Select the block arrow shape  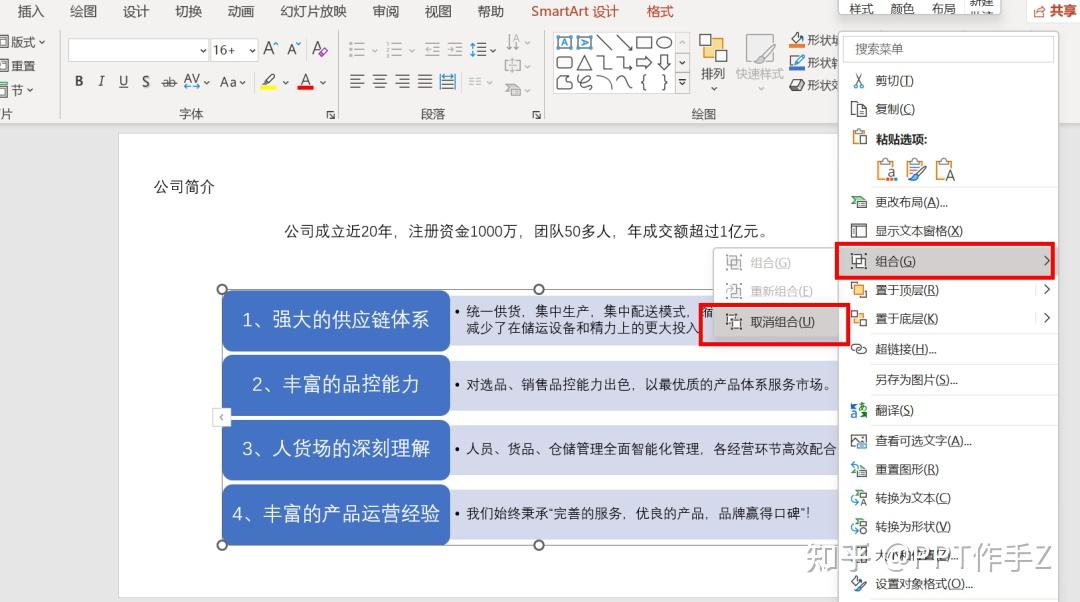[x=643, y=62]
